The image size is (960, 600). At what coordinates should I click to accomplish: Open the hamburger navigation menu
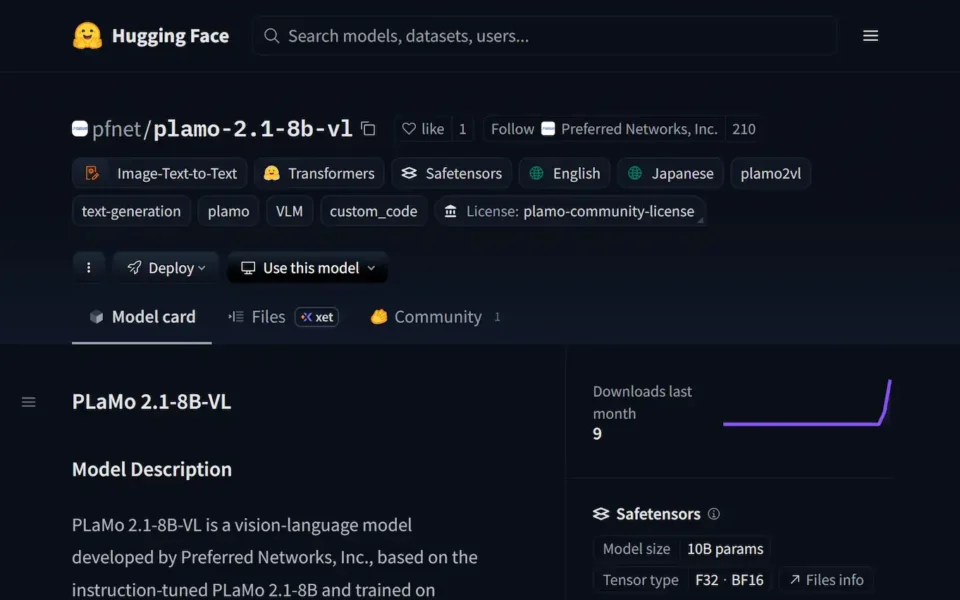870,36
